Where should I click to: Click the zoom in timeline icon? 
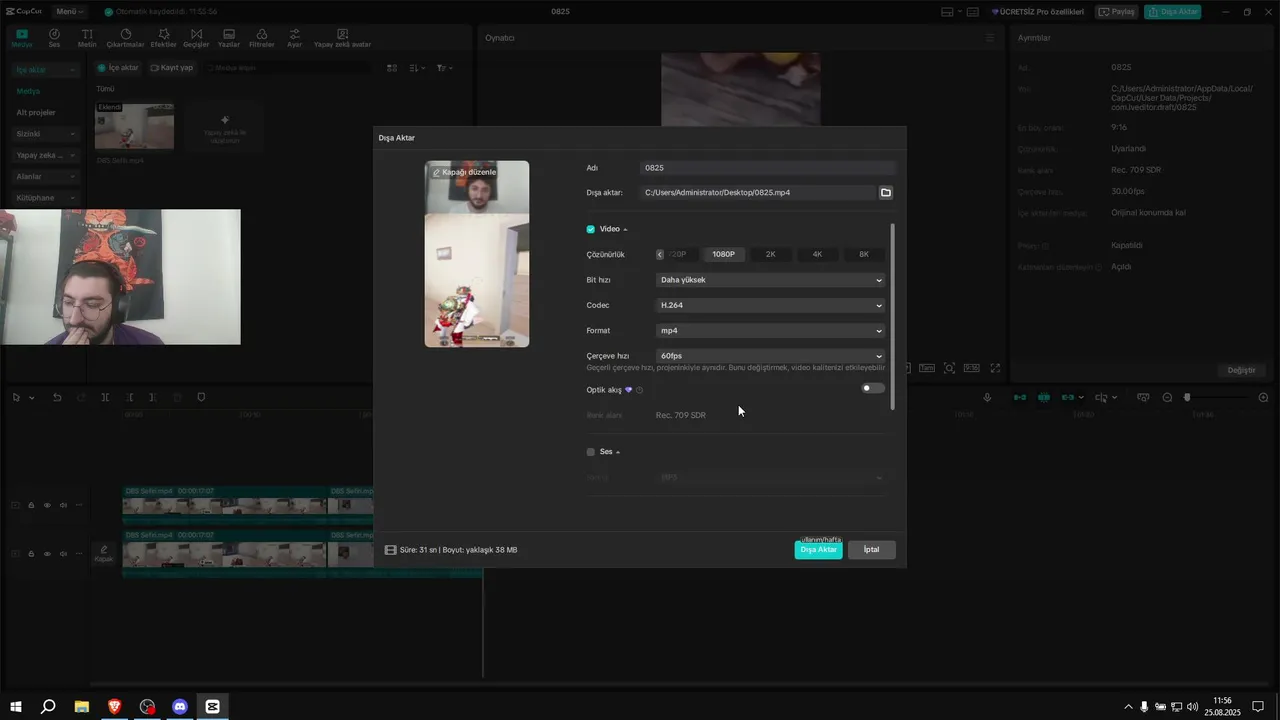[1263, 397]
